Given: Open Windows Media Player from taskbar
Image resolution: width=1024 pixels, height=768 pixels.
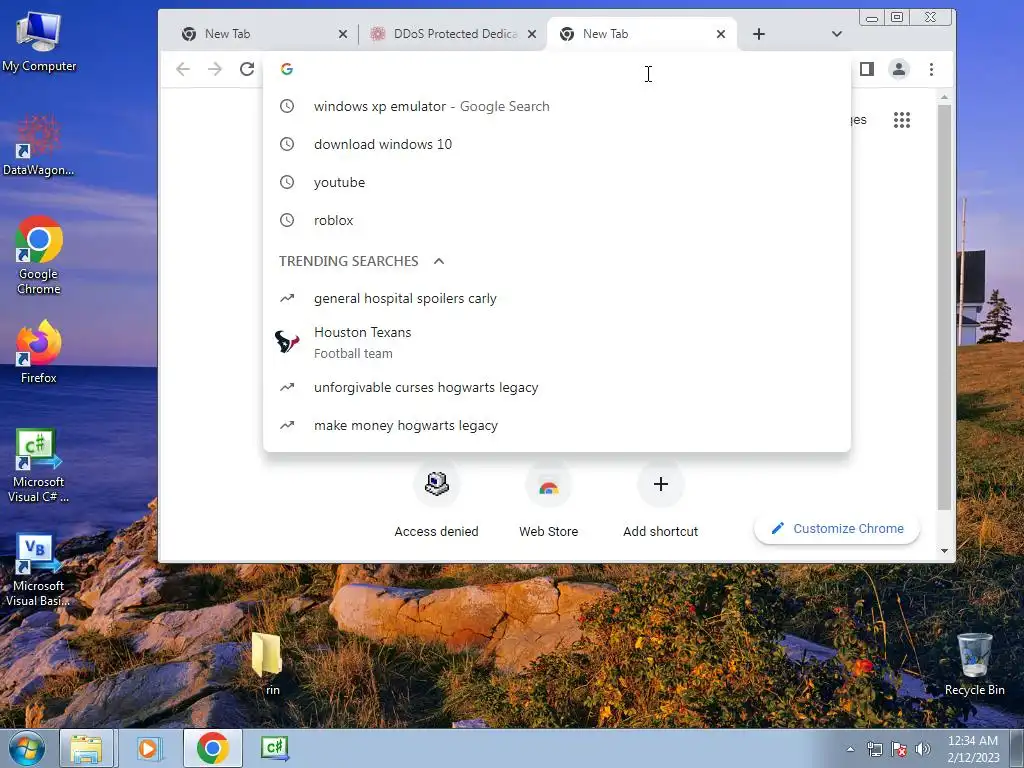Looking at the screenshot, I should [149, 748].
